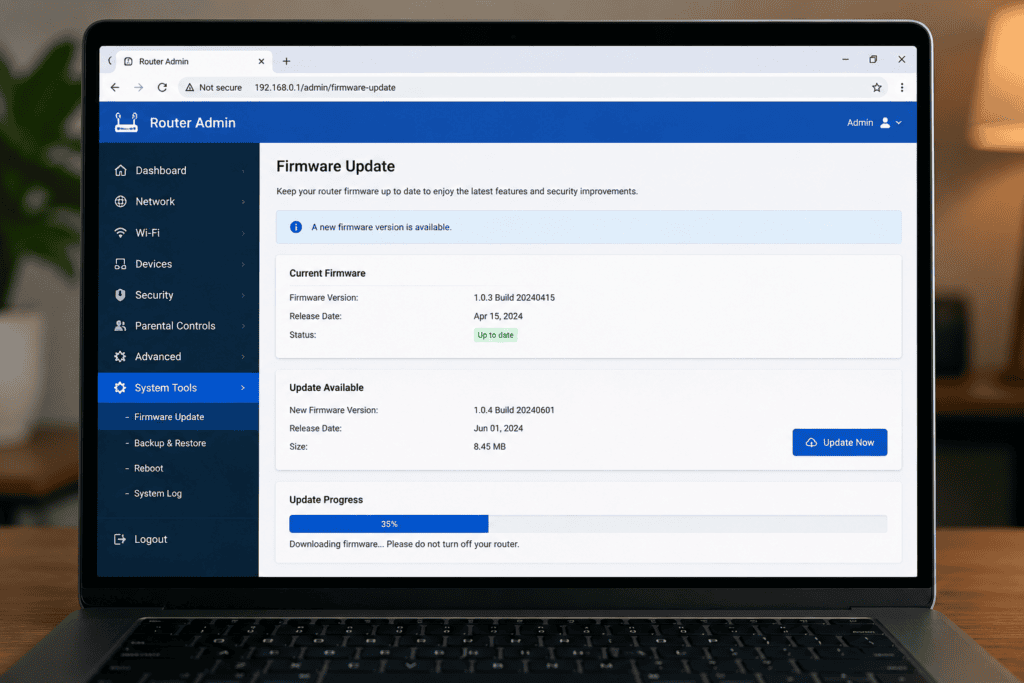Select Firmware Update submenu item
Viewport: 1024px width, 683px height.
[178, 417]
